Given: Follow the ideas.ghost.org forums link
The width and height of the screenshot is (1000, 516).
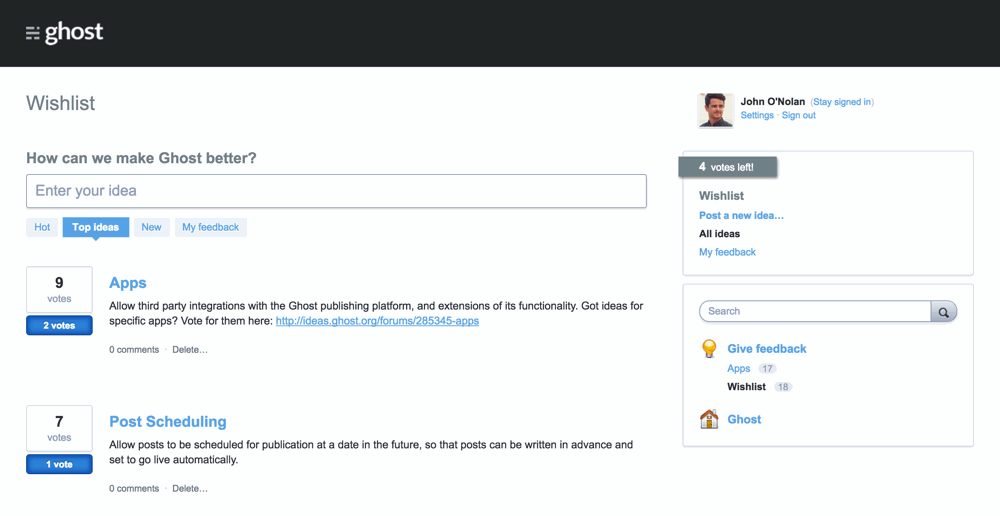Looking at the screenshot, I should 377,321.
